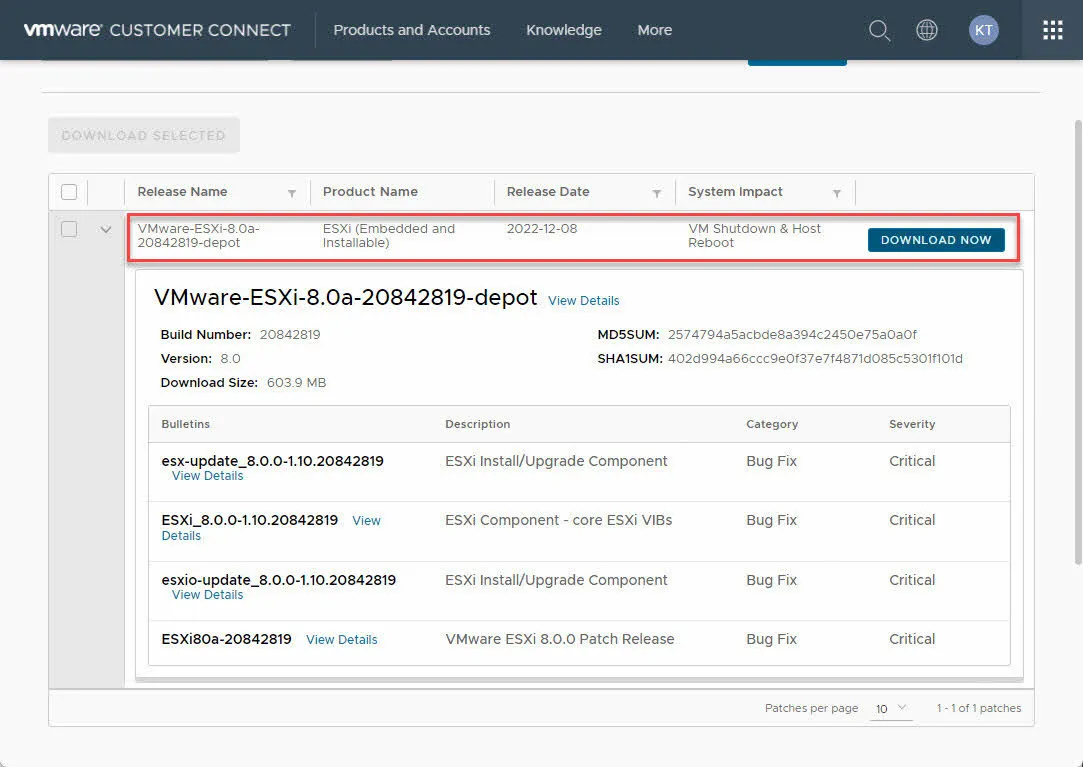The image size is (1083, 767).
Task: Open the Patches per page dropdown
Action: [x=889, y=708]
